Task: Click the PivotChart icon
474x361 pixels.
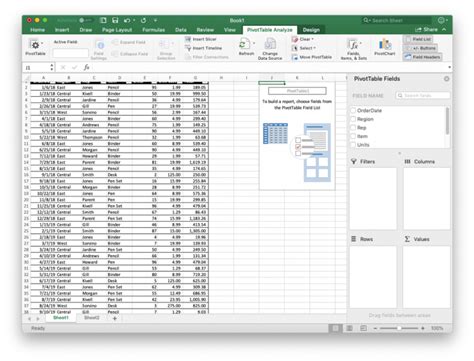Action: 385,44
